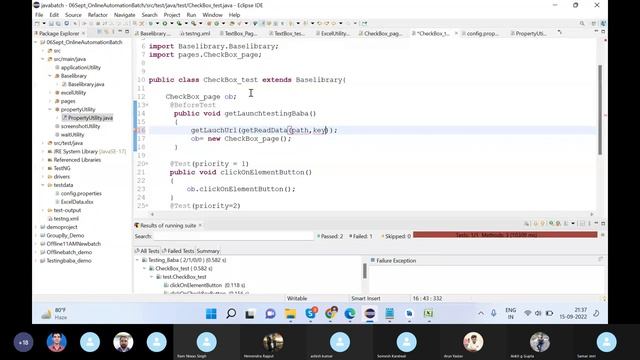The image size is (640, 360).
Task: Collapse the test.CheckBox_test results node
Action: [151, 276]
